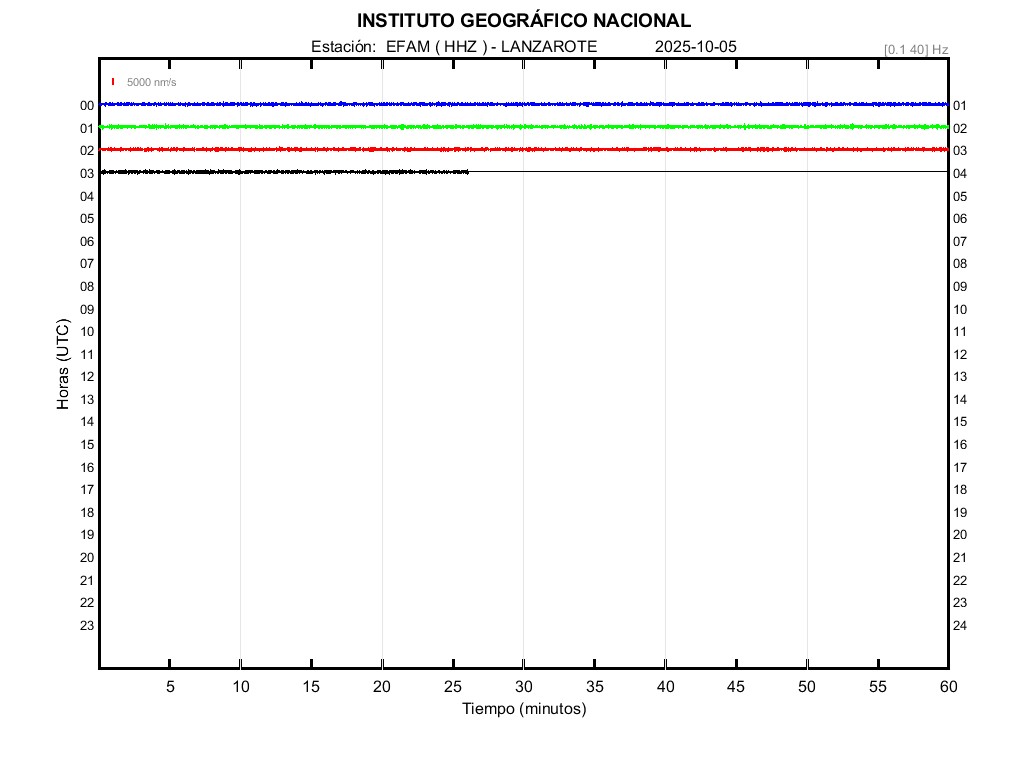Click the left-side hour label 12
Image resolution: width=1024 pixels, height=768 pixels.
coord(87,377)
